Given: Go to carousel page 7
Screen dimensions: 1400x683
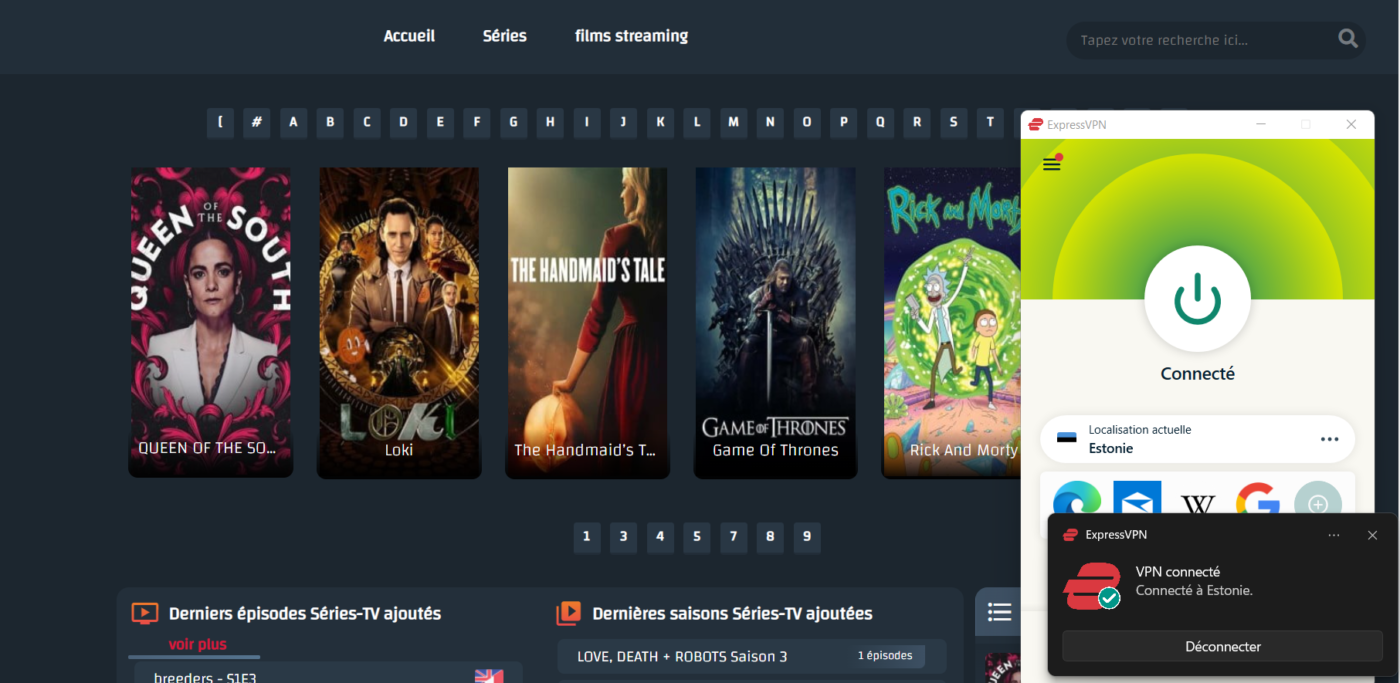Looking at the screenshot, I should tap(734, 537).
